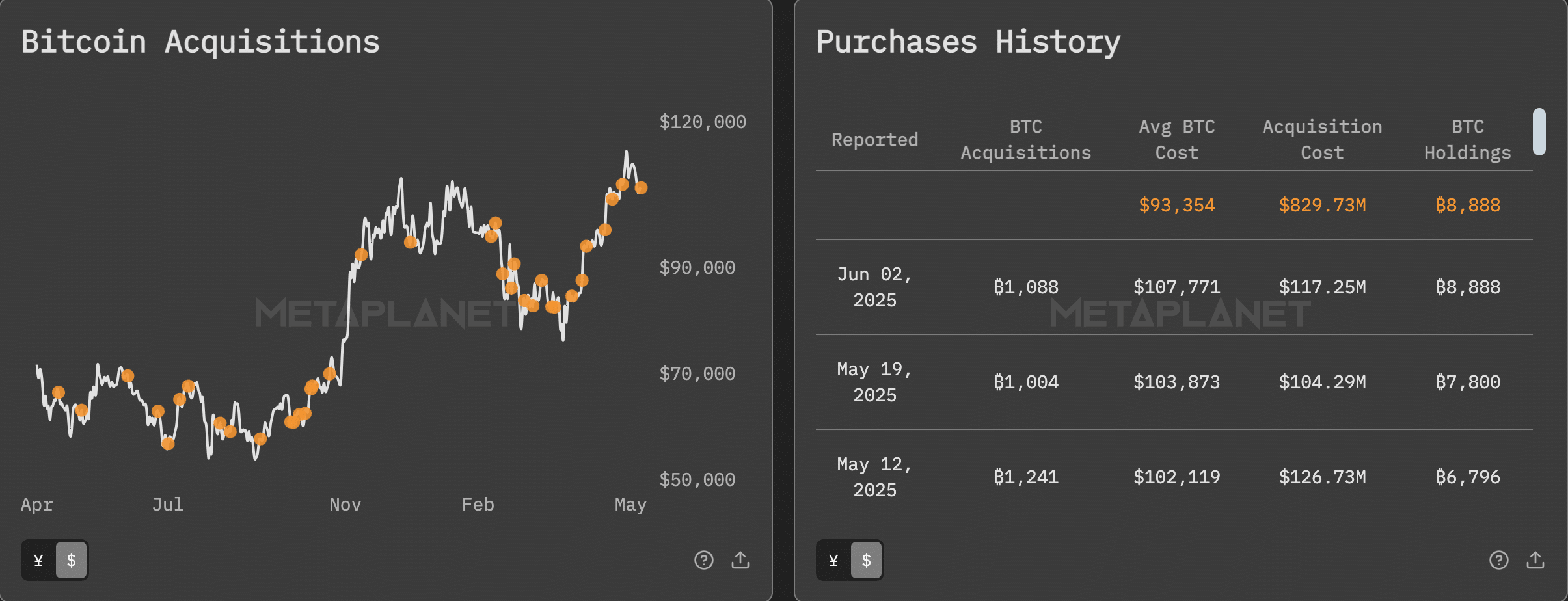The height and width of the screenshot is (601, 1568).
Task: Click the Reported column header
Action: [x=874, y=140]
